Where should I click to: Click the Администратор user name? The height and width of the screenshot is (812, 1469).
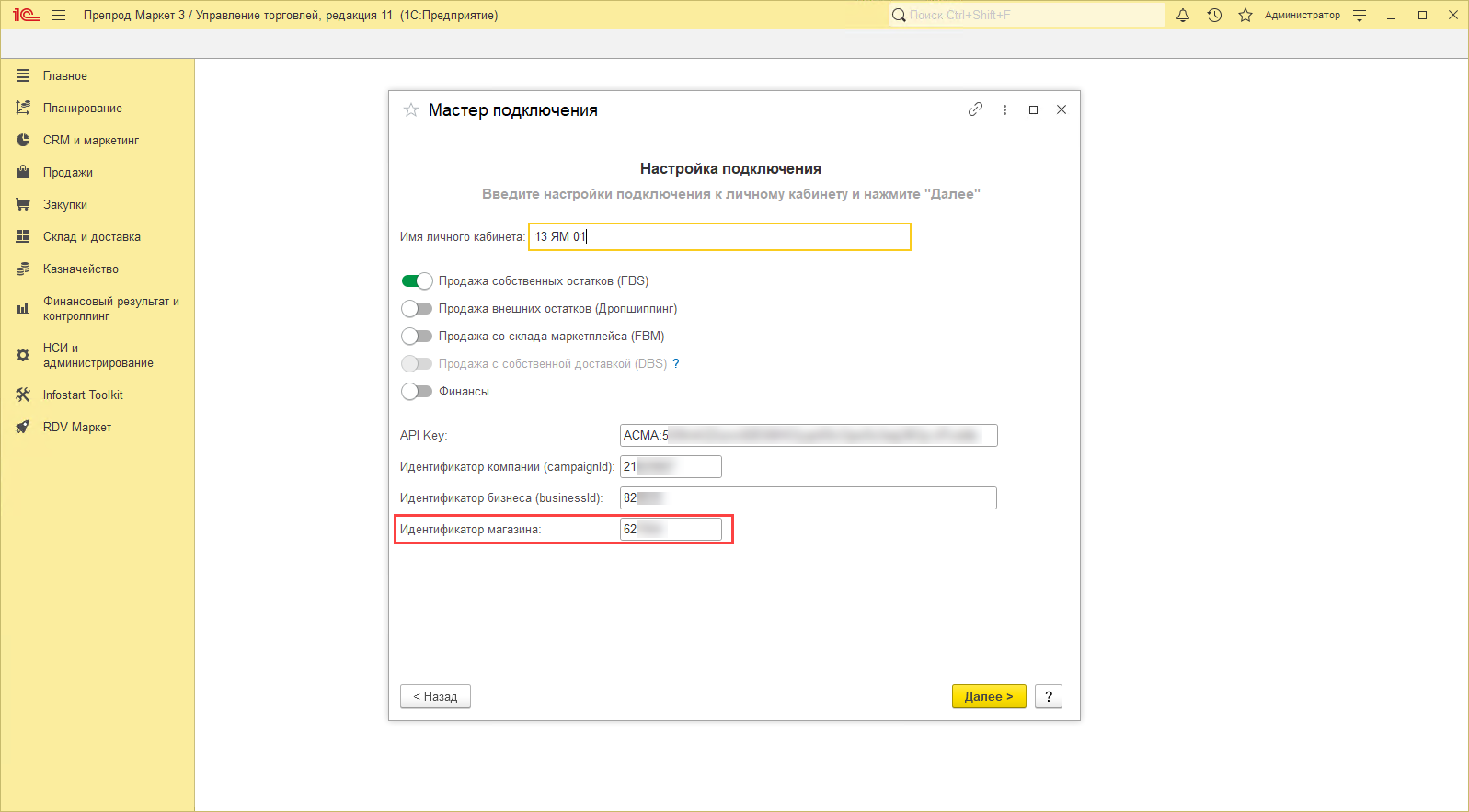point(1303,15)
